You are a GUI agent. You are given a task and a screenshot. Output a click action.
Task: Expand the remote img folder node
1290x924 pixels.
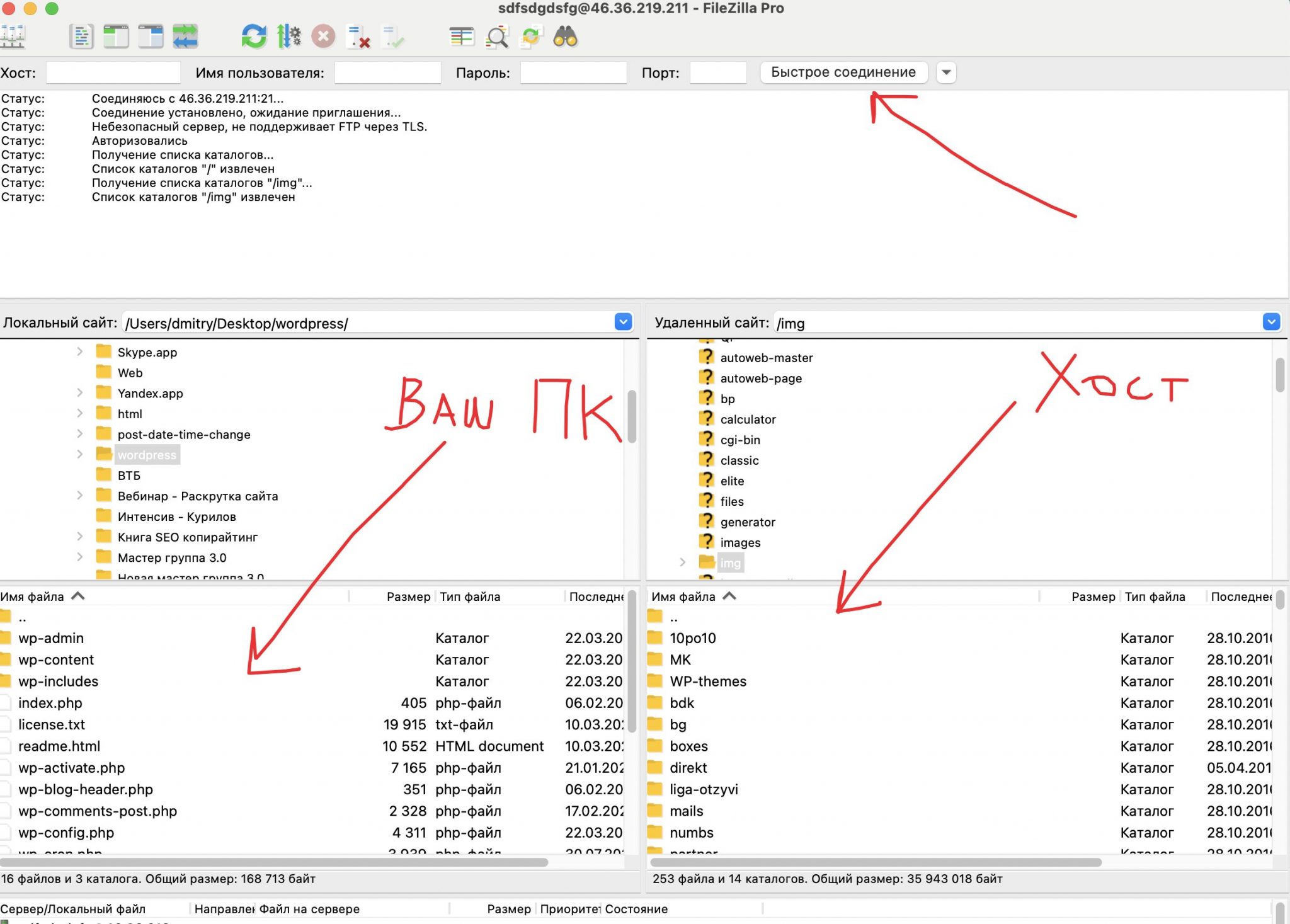[x=682, y=562]
